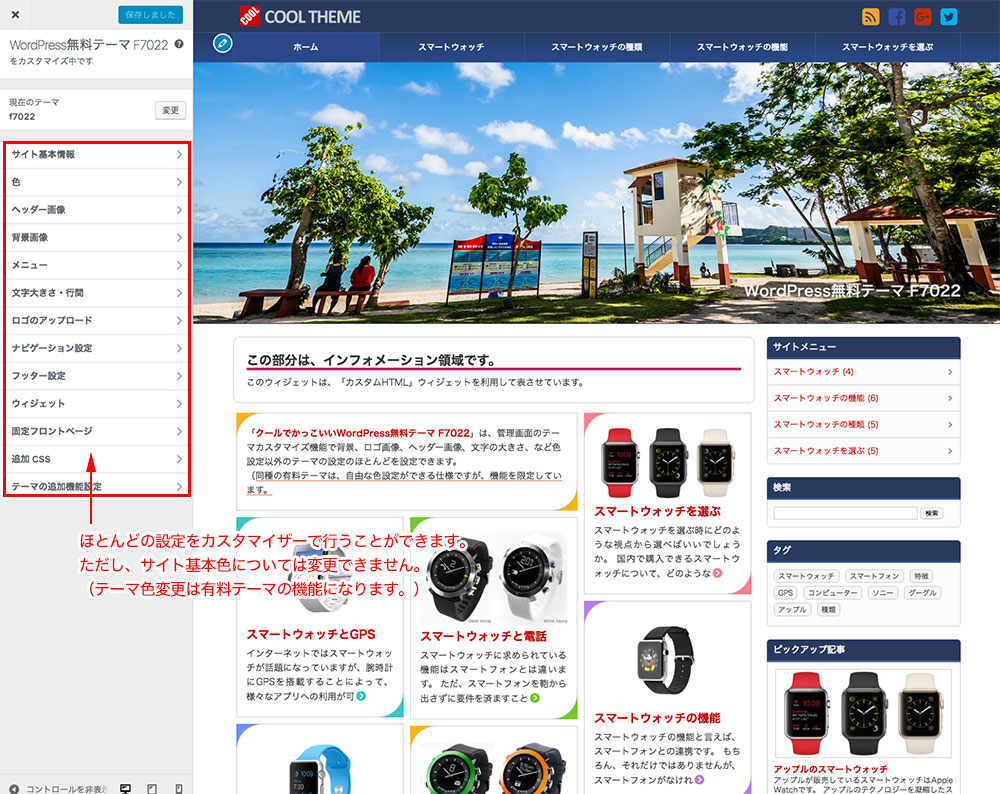
Task: Open the 固定フロントページ section
Action: pyautogui.click(x=97, y=431)
